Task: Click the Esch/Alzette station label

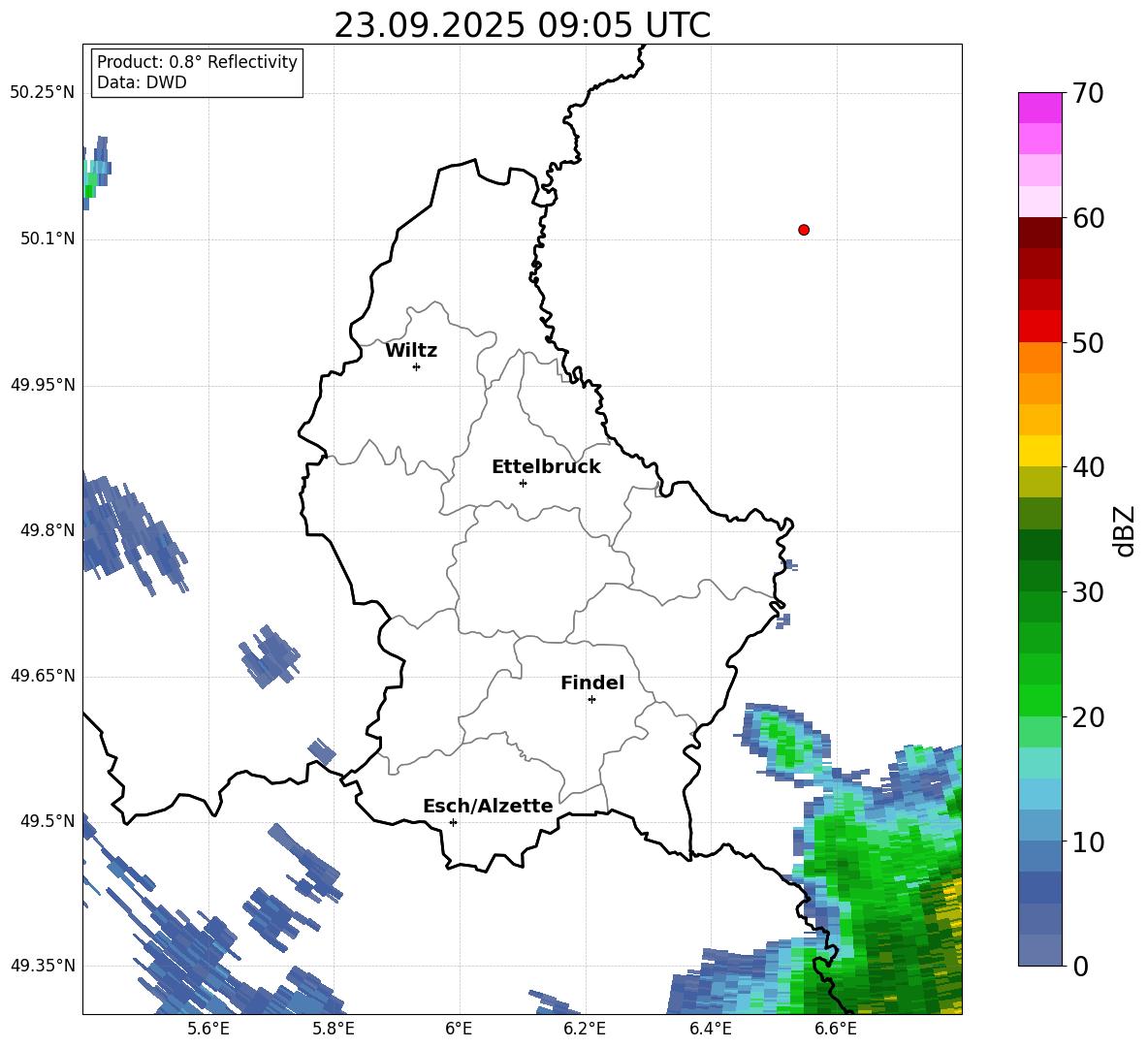Action: pyautogui.click(x=488, y=806)
